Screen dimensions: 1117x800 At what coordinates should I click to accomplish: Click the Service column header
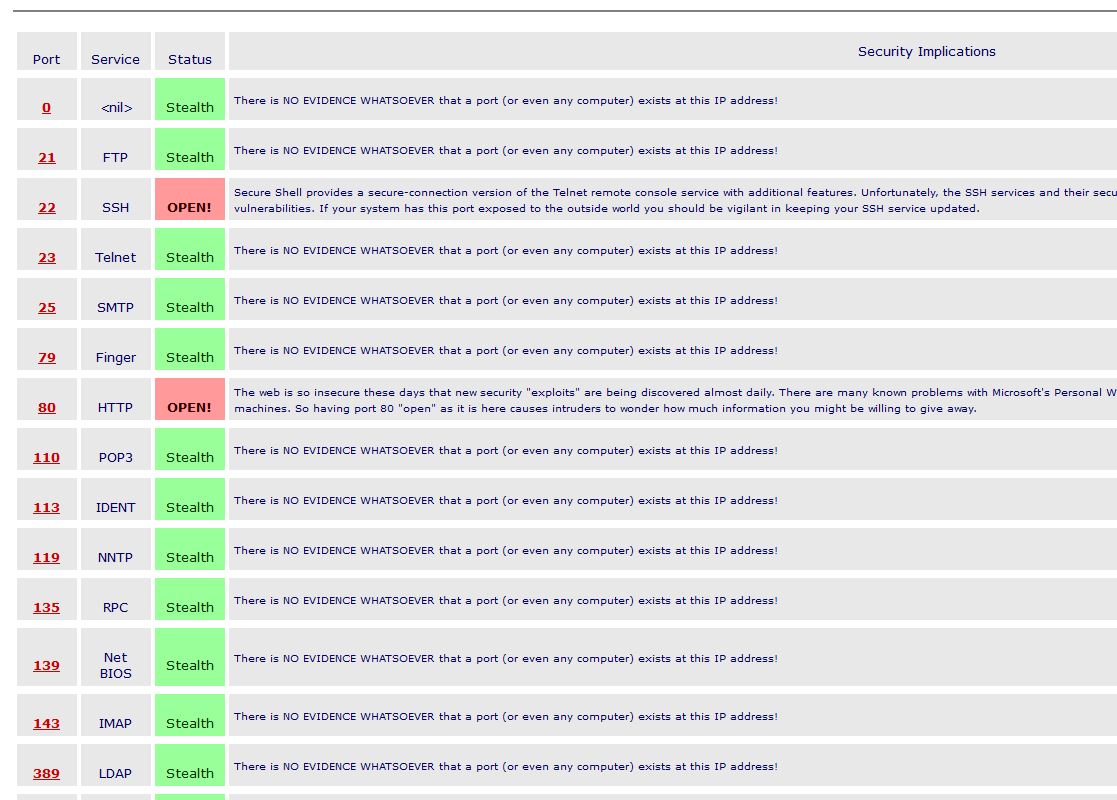115,60
